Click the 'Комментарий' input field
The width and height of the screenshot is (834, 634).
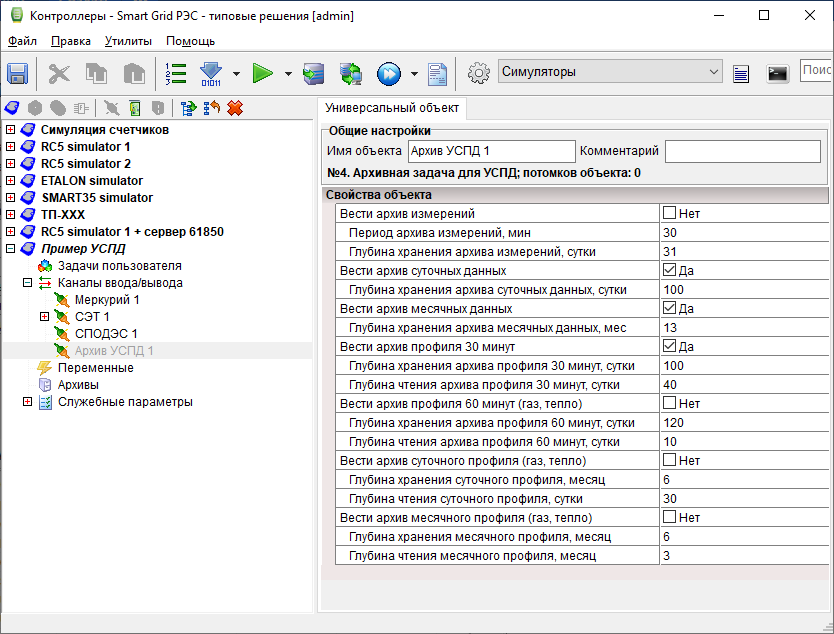point(742,151)
